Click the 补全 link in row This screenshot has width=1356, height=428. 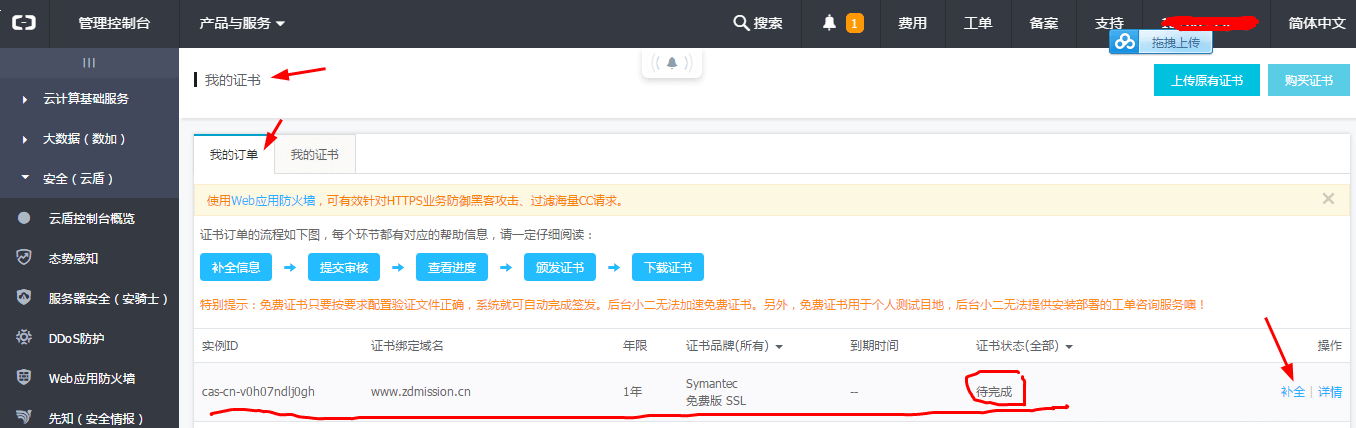pyautogui.click(x=1293, y=392)
